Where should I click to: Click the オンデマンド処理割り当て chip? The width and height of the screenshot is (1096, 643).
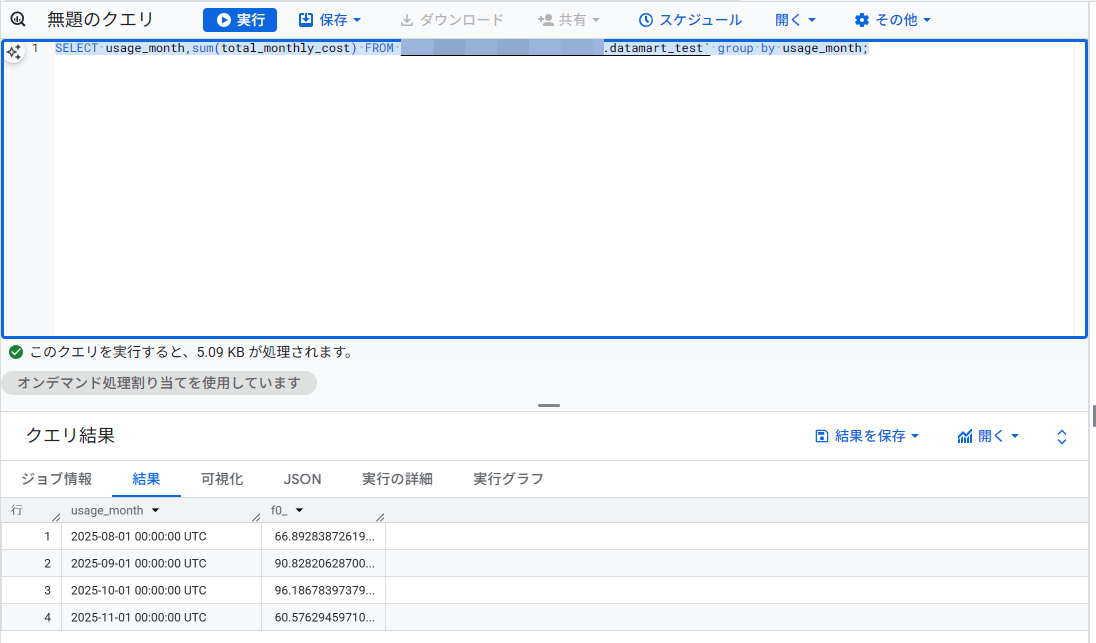tap(159, 383)
